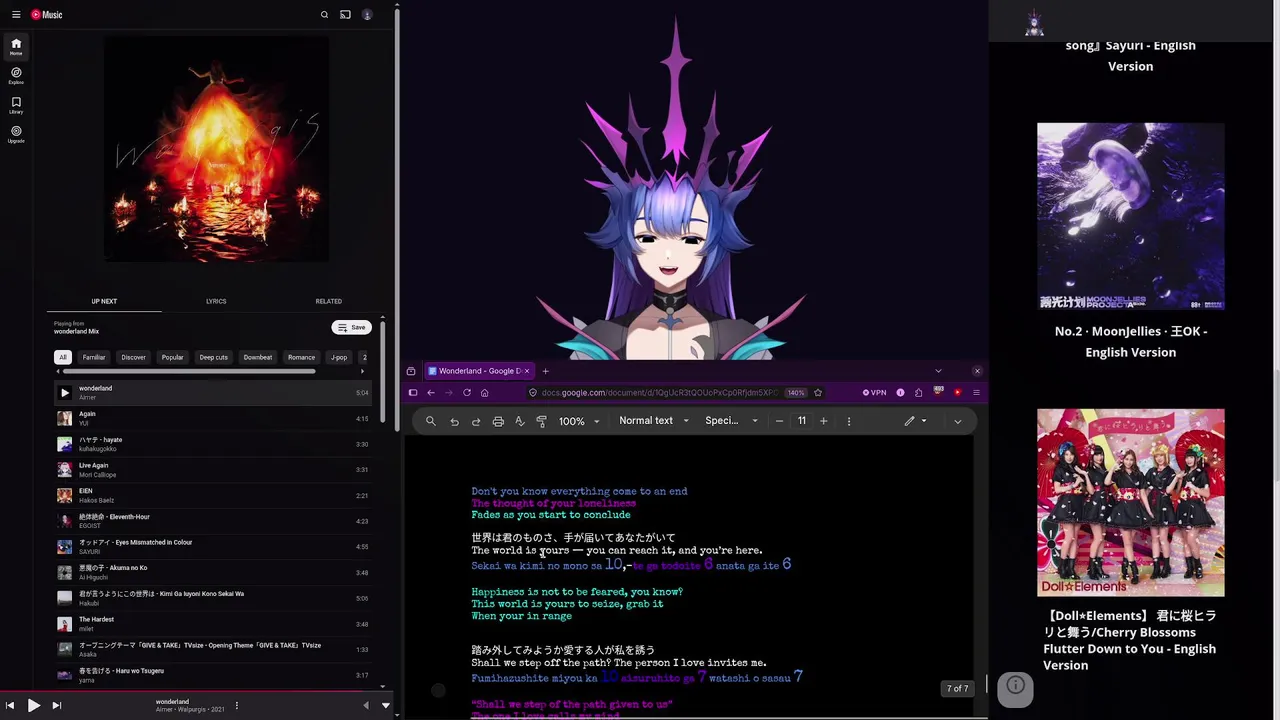Image resolution: width=1280 pixels, height=720 pixels.
Task: Open more options for wonderland in player bar
Action: (x=237, y=706)
